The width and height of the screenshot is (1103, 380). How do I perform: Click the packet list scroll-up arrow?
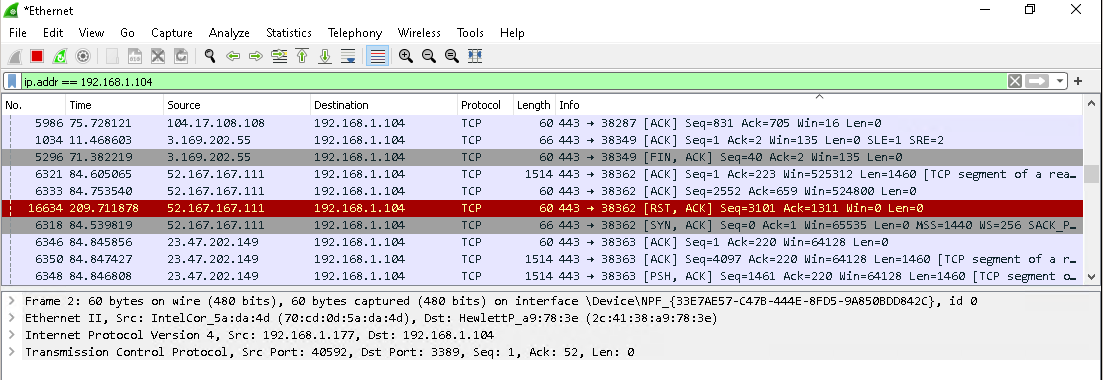tap(1091, 103)
